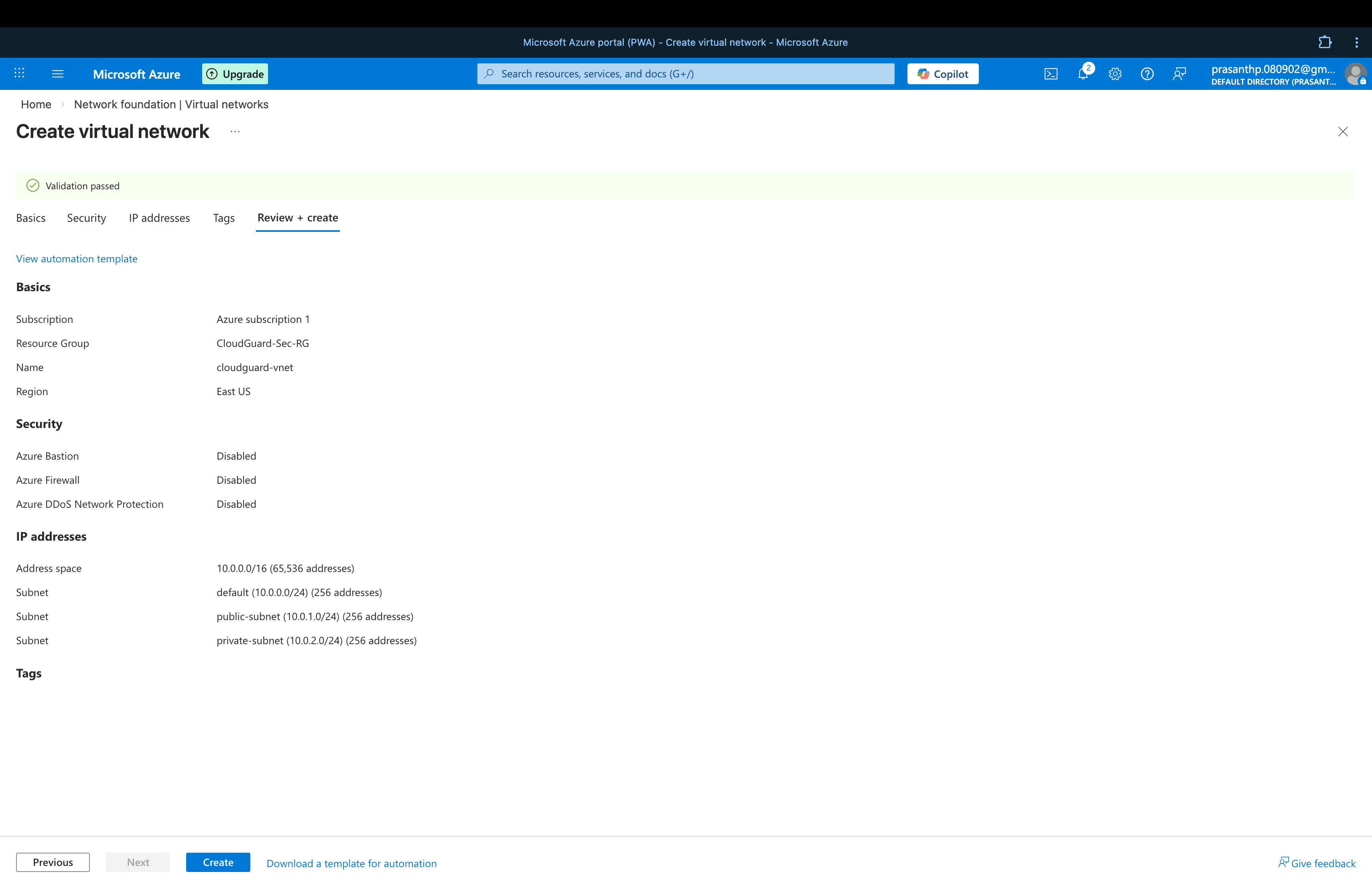Open the notifications bell
The width and height of the screenshot is (1372, 888).
click(1083, 74)
